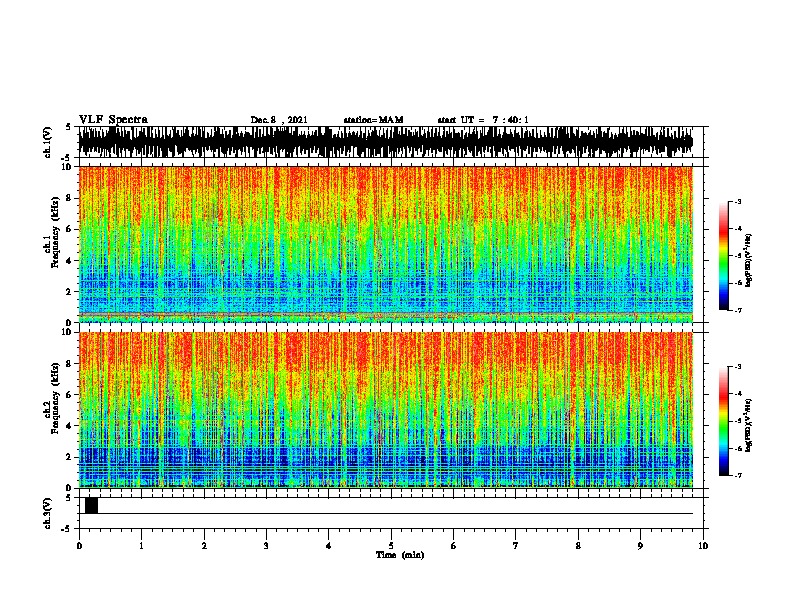Click time axis tick label "1"

[x=141, y=546]
